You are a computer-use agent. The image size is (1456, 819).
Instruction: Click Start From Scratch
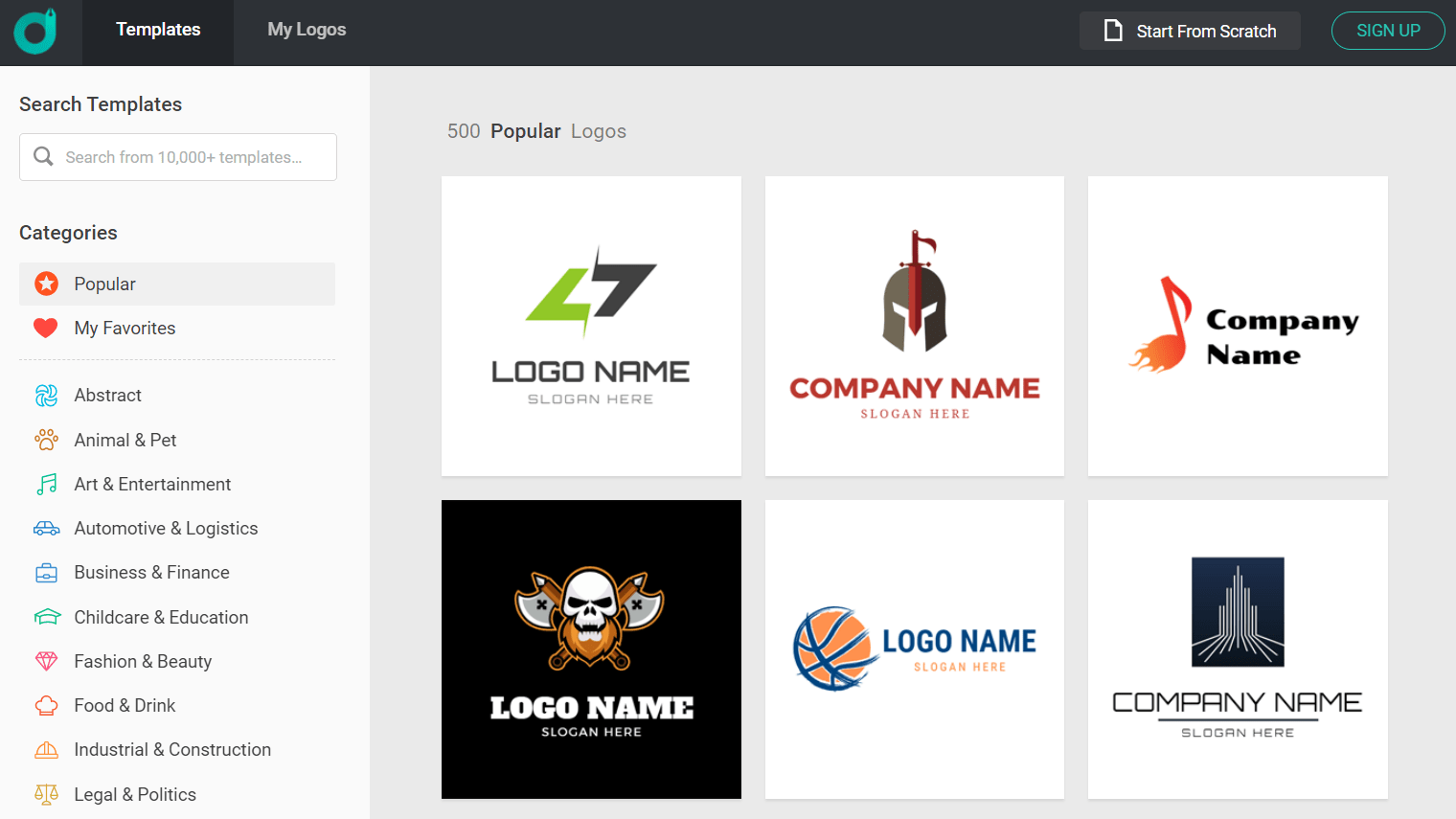(1190, 30)
